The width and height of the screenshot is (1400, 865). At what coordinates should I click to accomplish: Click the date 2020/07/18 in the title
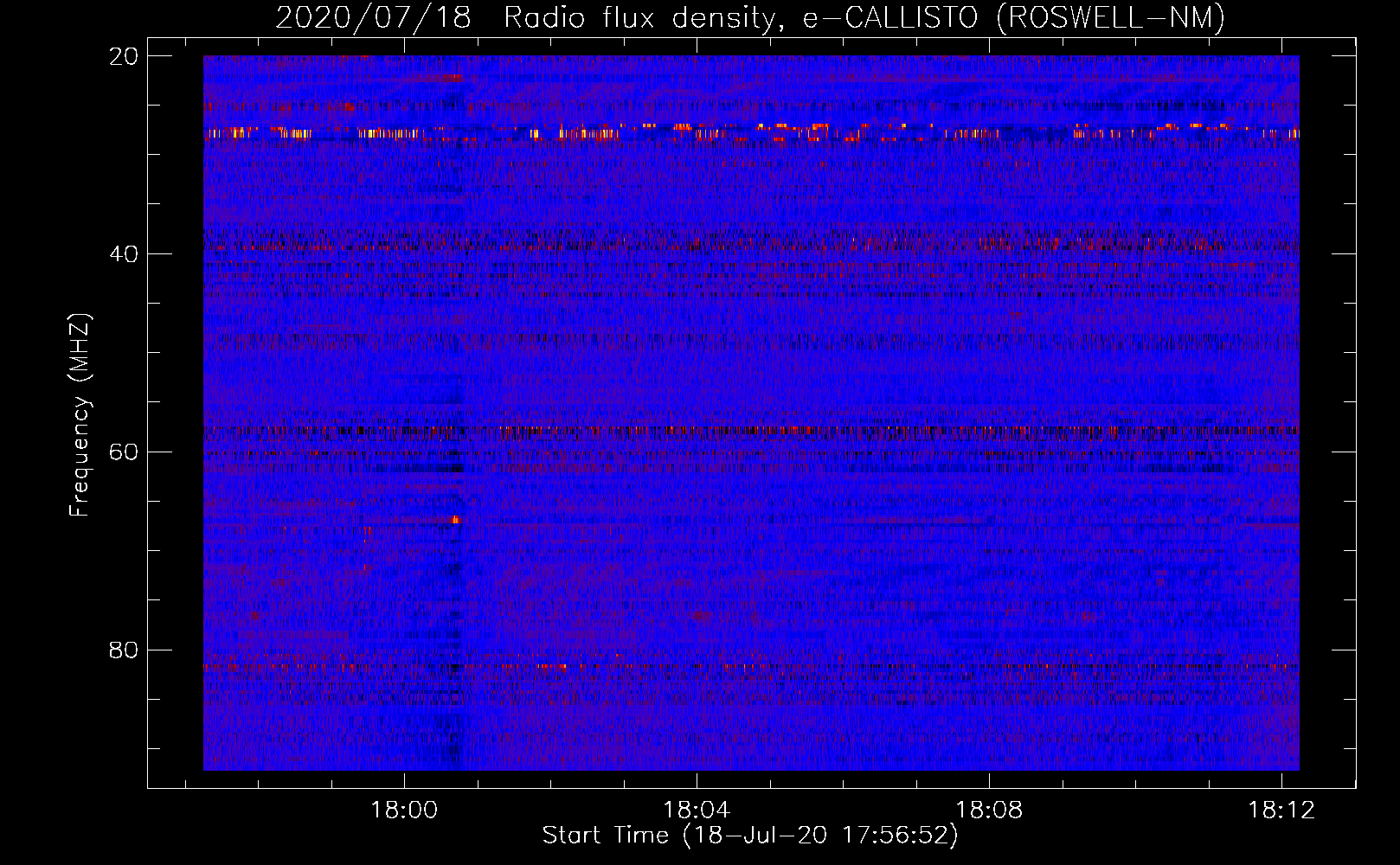pos(373,17)
